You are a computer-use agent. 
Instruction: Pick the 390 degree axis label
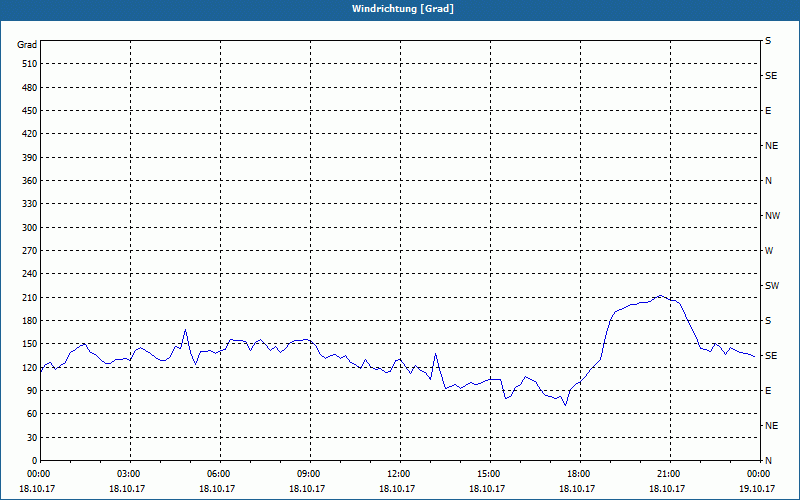pos(29,157)
